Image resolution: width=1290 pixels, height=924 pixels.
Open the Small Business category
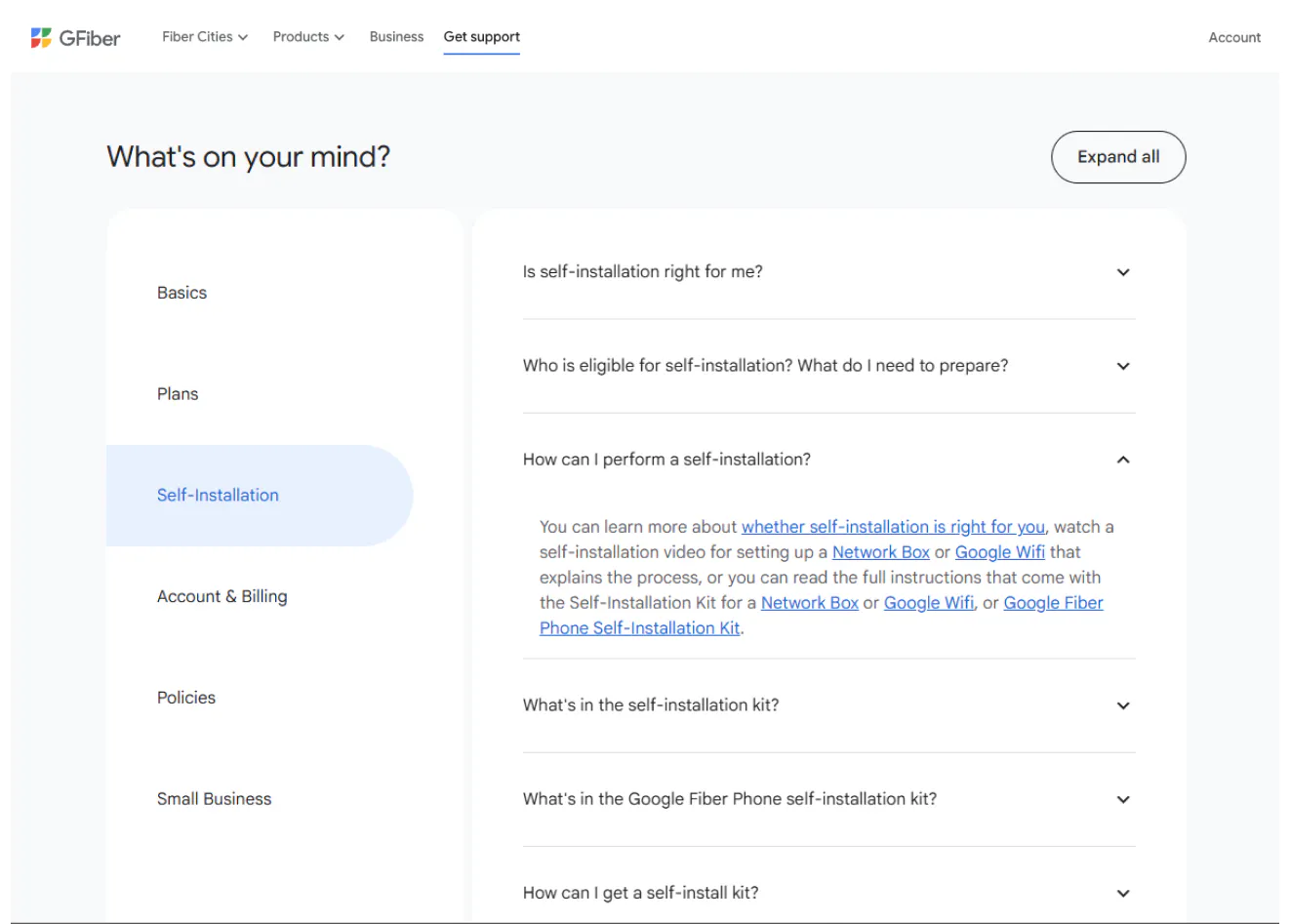(x=214, y=799)
